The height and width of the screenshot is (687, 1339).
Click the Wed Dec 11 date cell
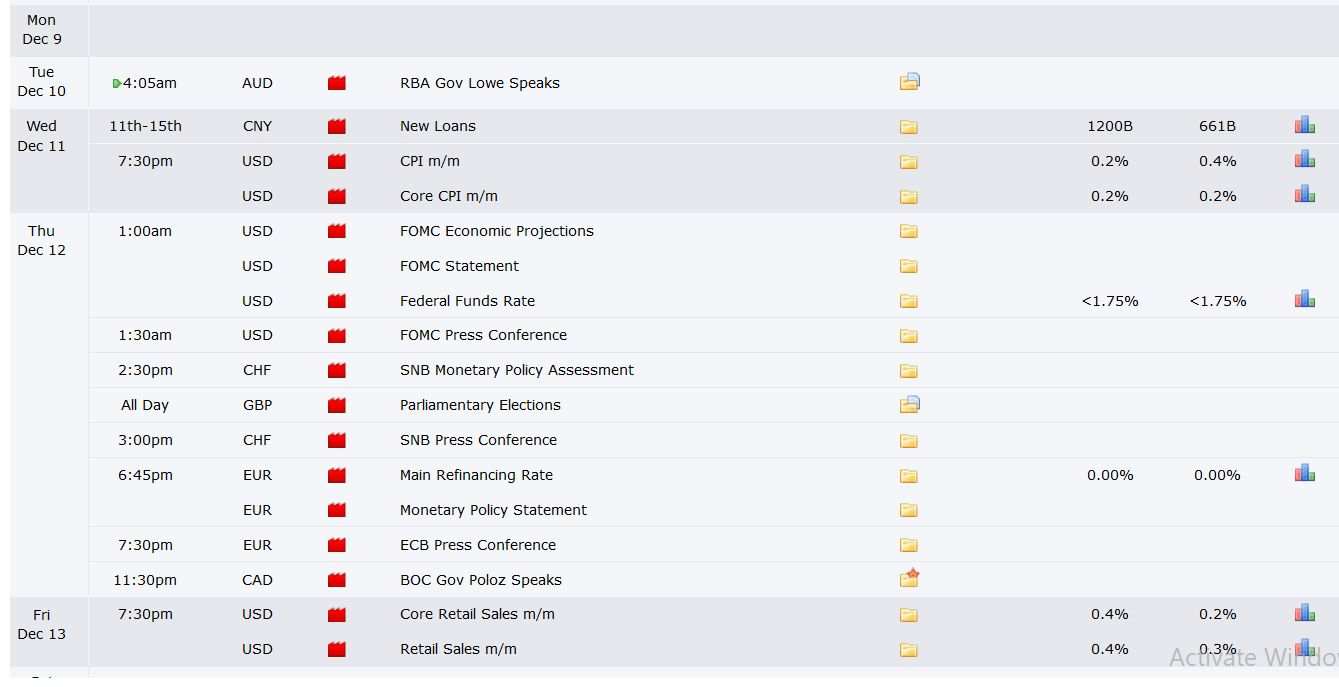(x=42, y=136)
